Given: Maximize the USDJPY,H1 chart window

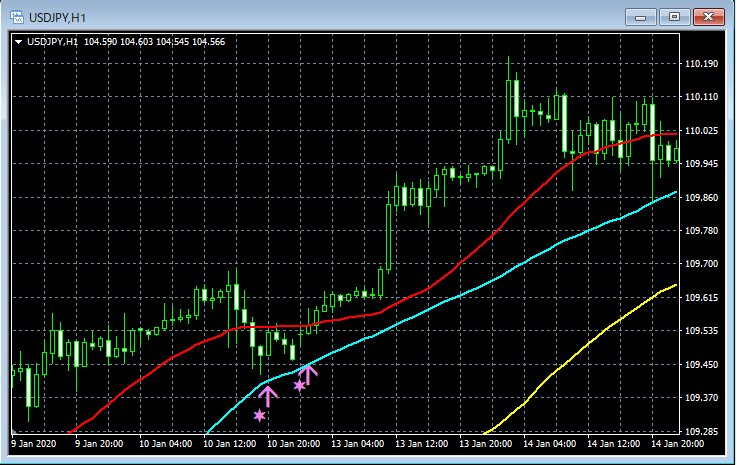Looking at the screenshot, I should click(x=674, y=17).
